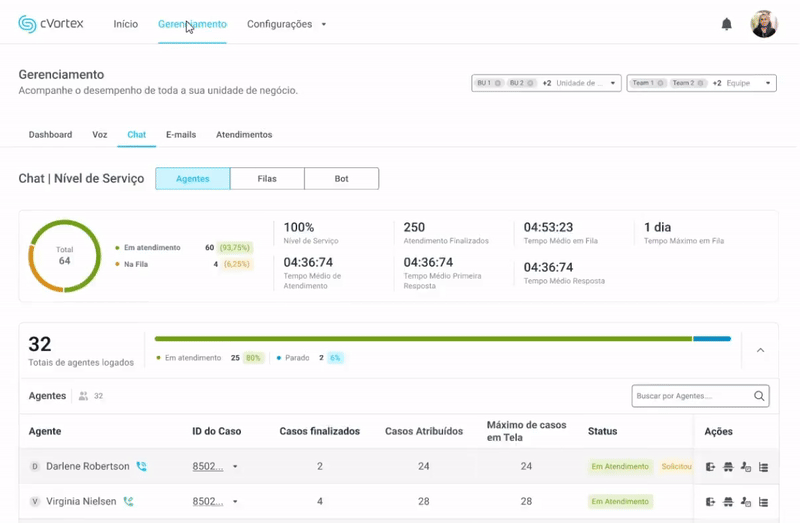This screenshot has width=800, height=523.
Task: Remove the BU 1 filter chip
Action: pyautogui.click(x=498, y=83)
